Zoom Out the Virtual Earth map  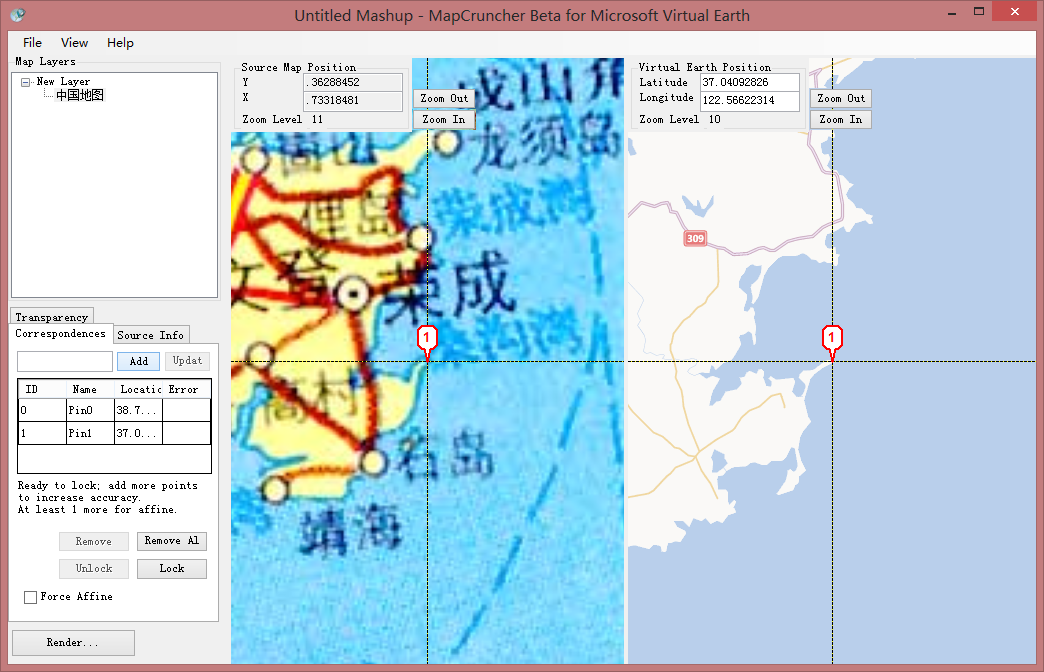(841, 99)
